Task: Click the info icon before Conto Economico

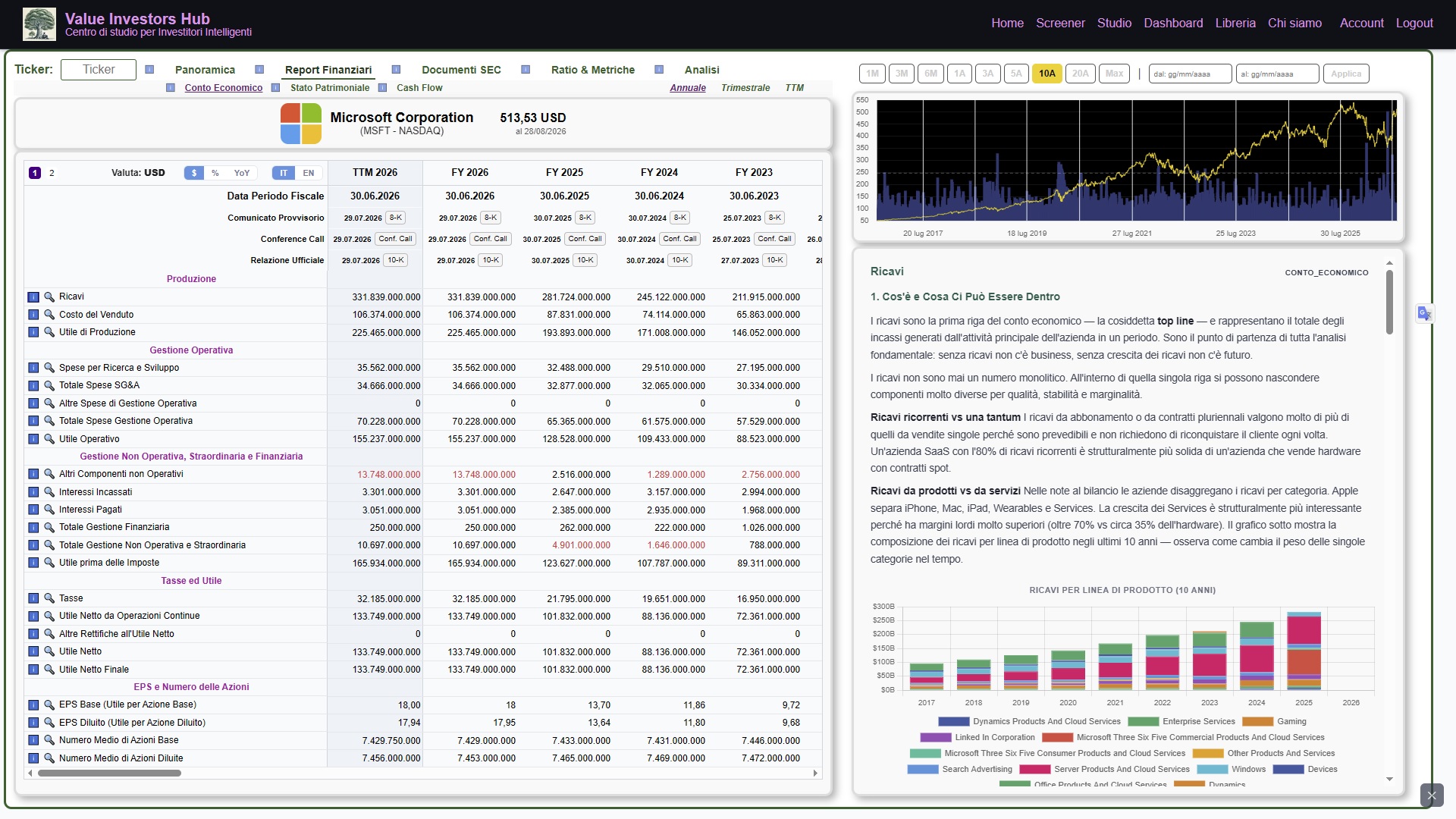Action: coord(171,88)
